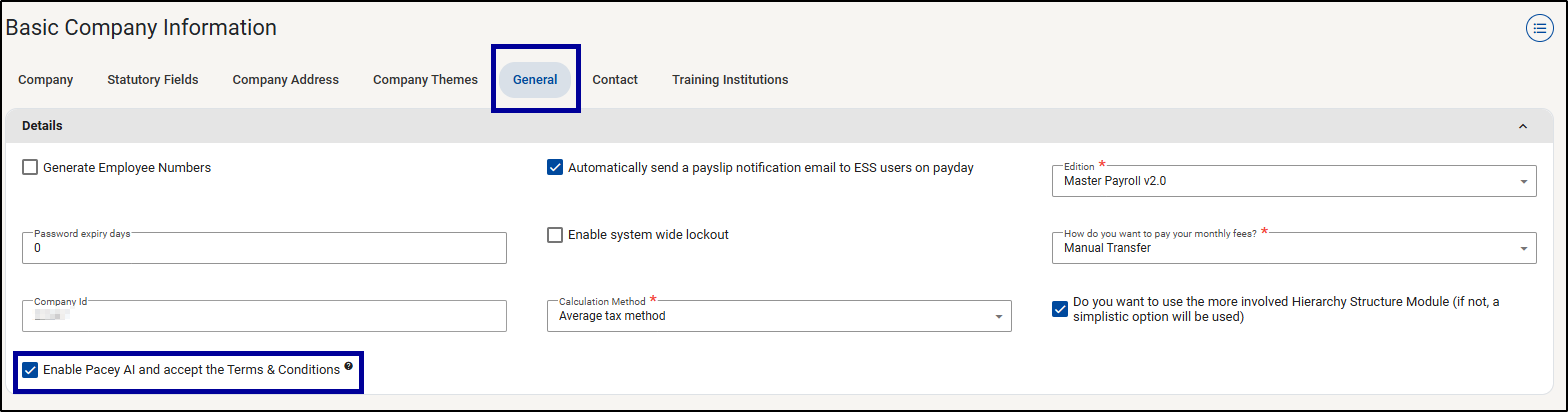Focus the Company Id input field

[264, 316]
